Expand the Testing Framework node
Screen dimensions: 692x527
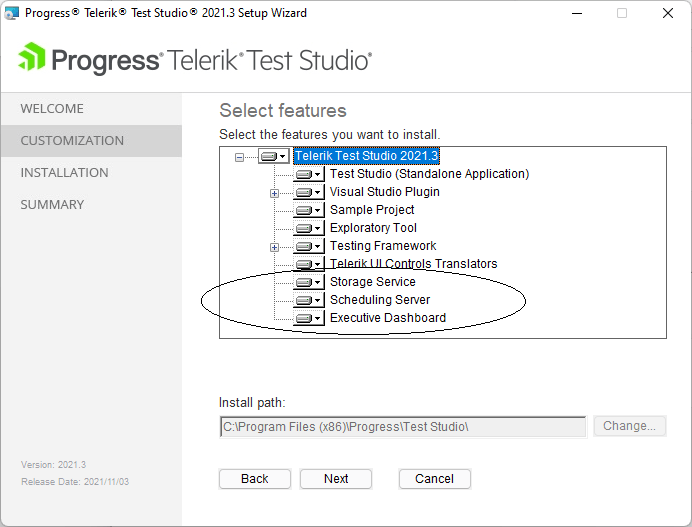tap(275, 247)
